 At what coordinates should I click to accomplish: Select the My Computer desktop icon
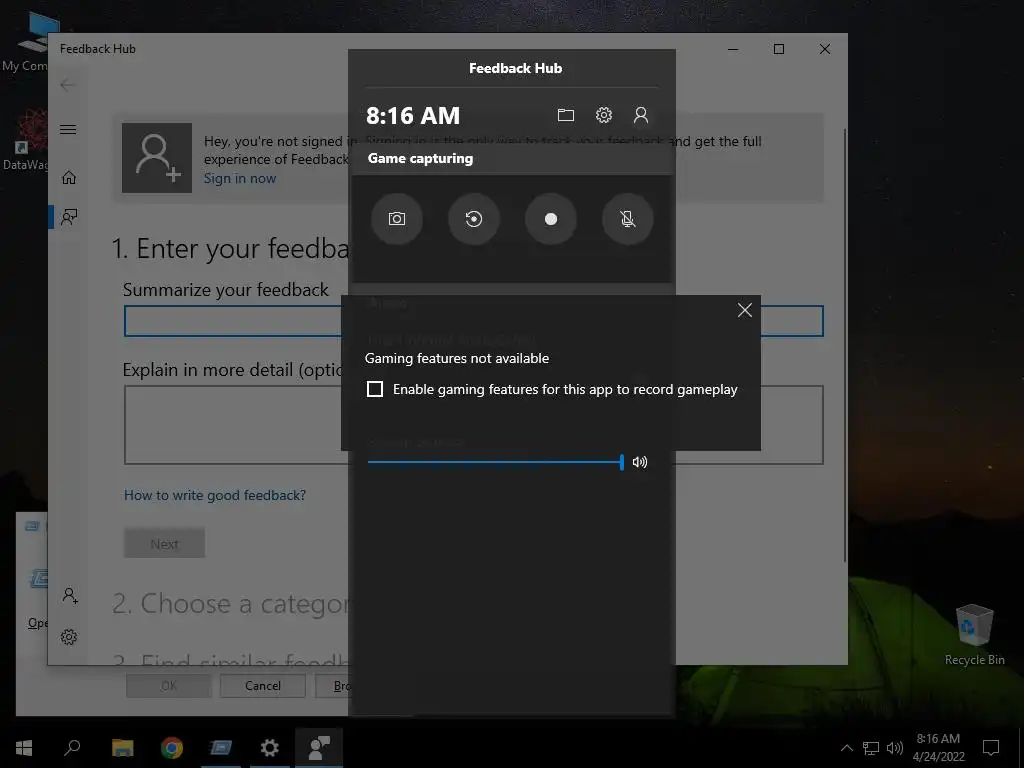[25, 42]
